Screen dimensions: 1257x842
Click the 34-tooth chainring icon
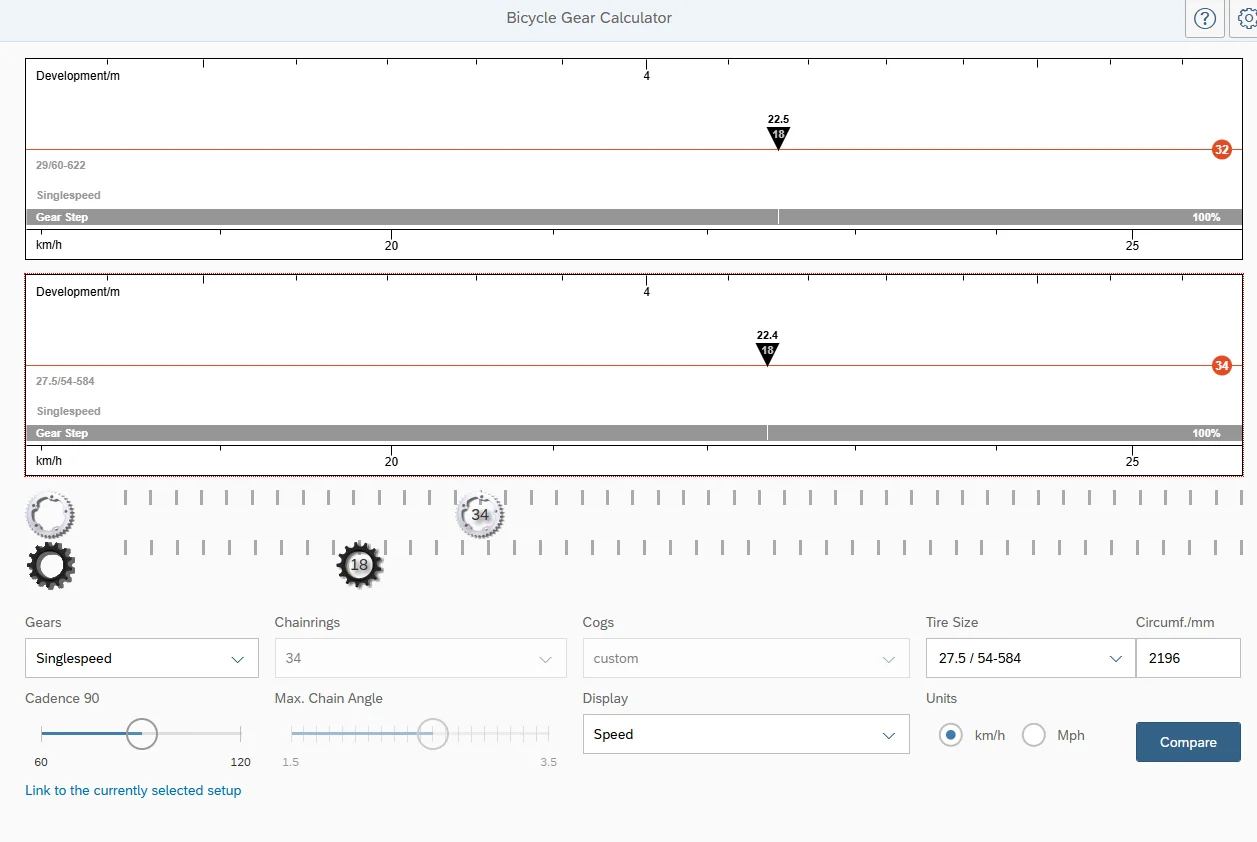tap(480, 515)
